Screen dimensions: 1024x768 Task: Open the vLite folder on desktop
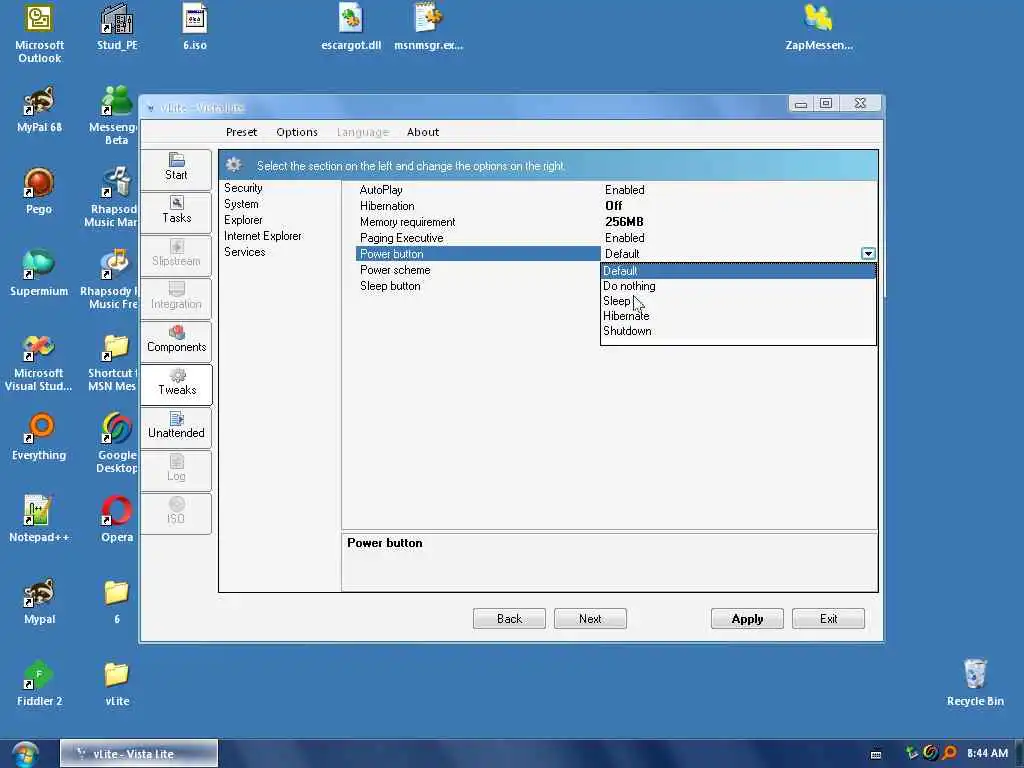click(117, 684)
